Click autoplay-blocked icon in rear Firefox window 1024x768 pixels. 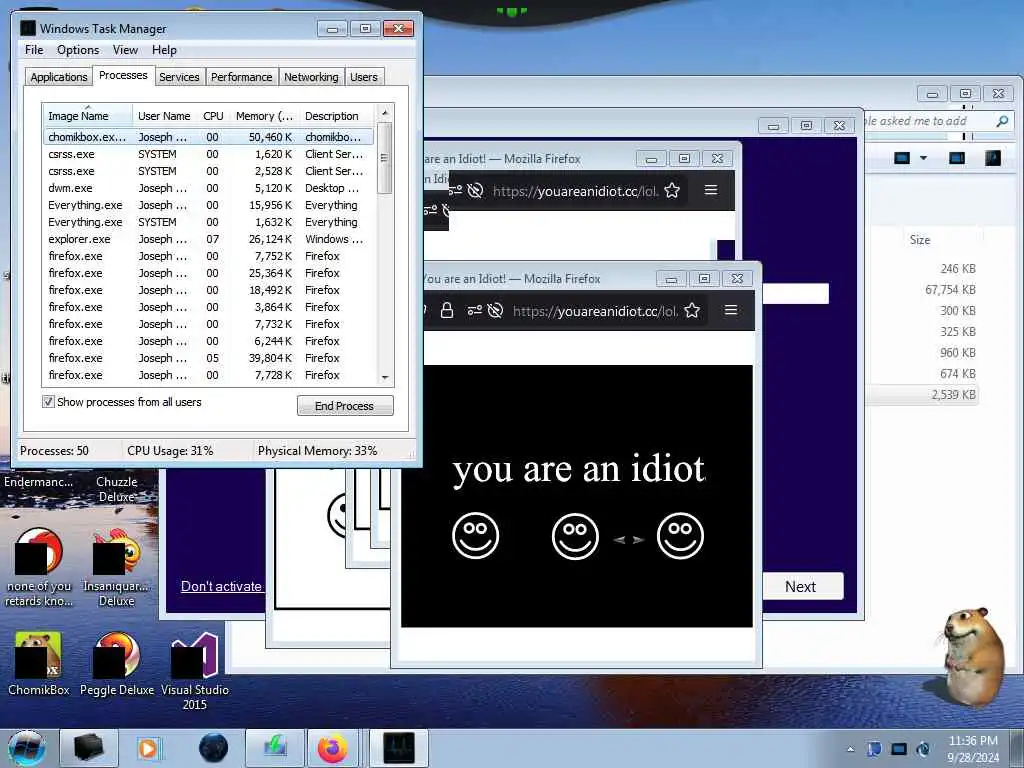point(475,191)
